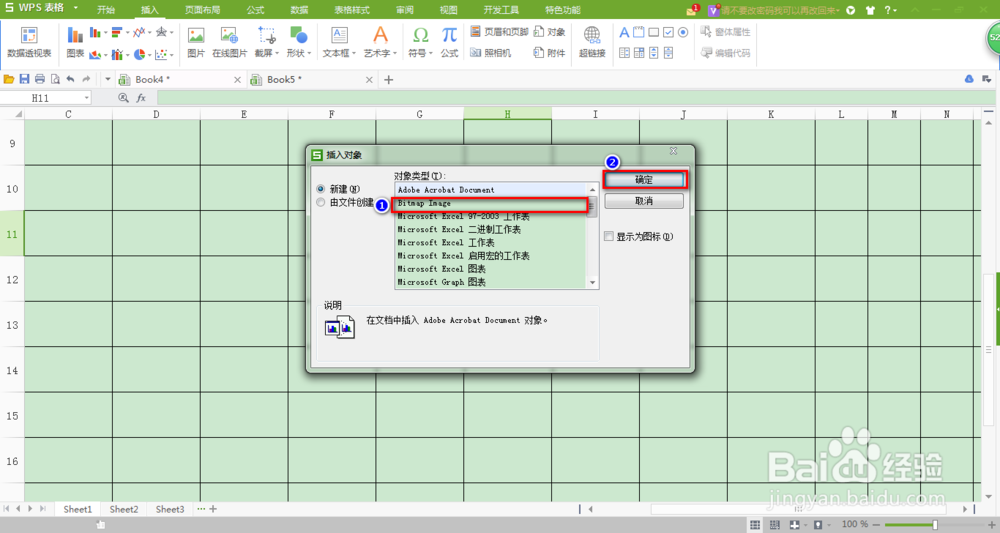Insert 艺术字 word art
1000x533 pixels.
(380, 42)
